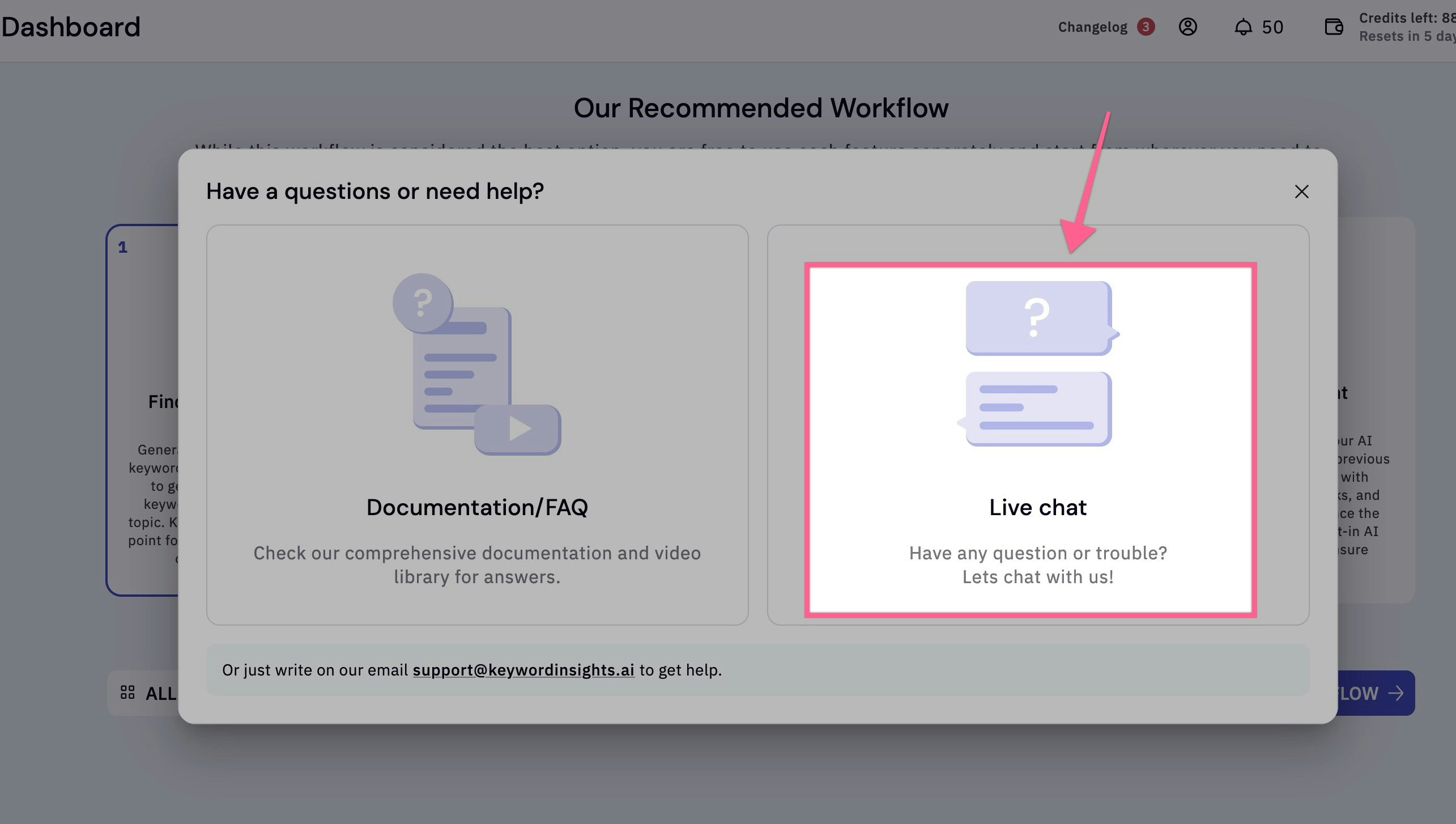Click the wallet credits icon

(1334, 27)
